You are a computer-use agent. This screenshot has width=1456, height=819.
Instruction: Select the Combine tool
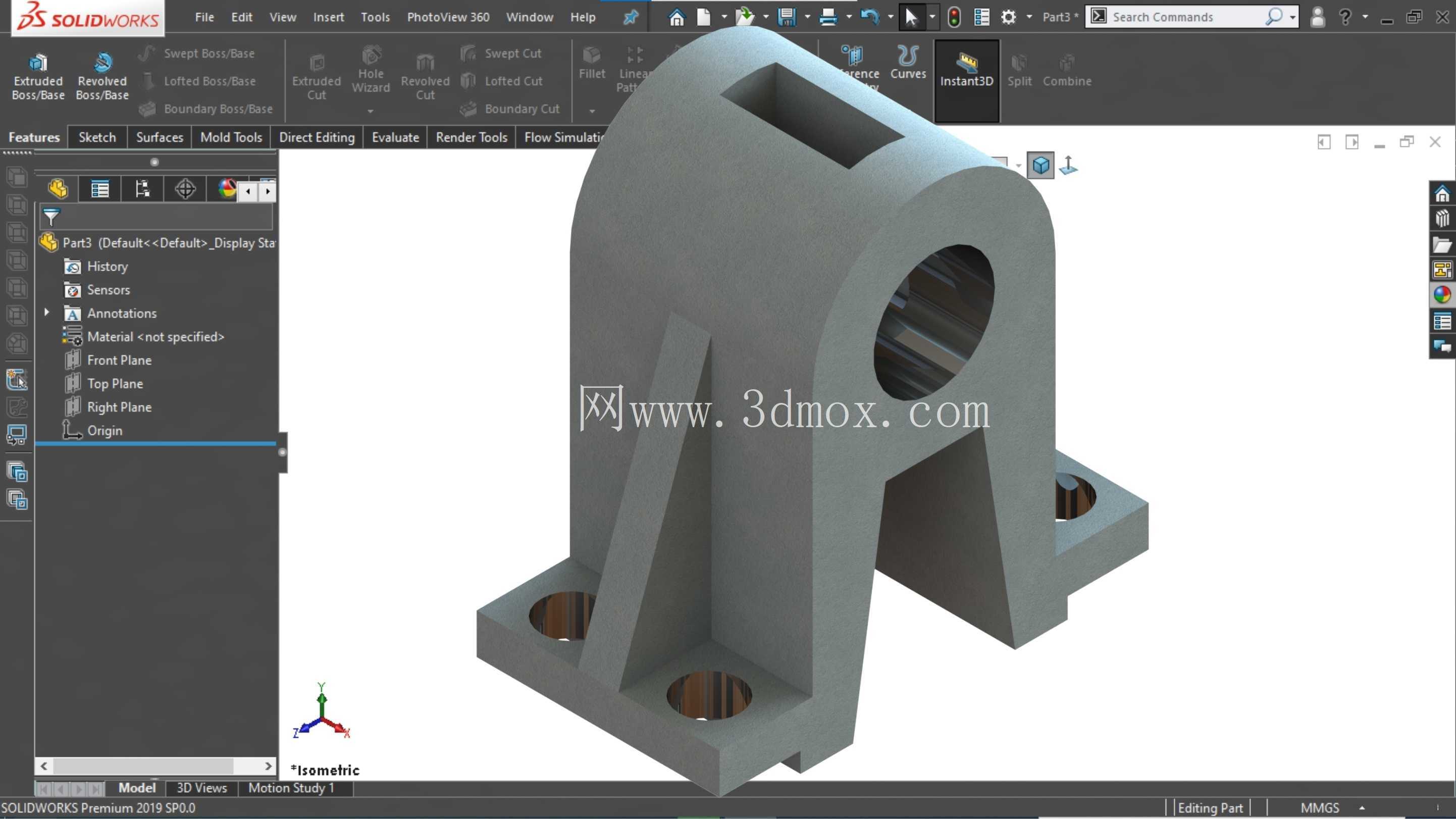click(x=1067, y=70)
